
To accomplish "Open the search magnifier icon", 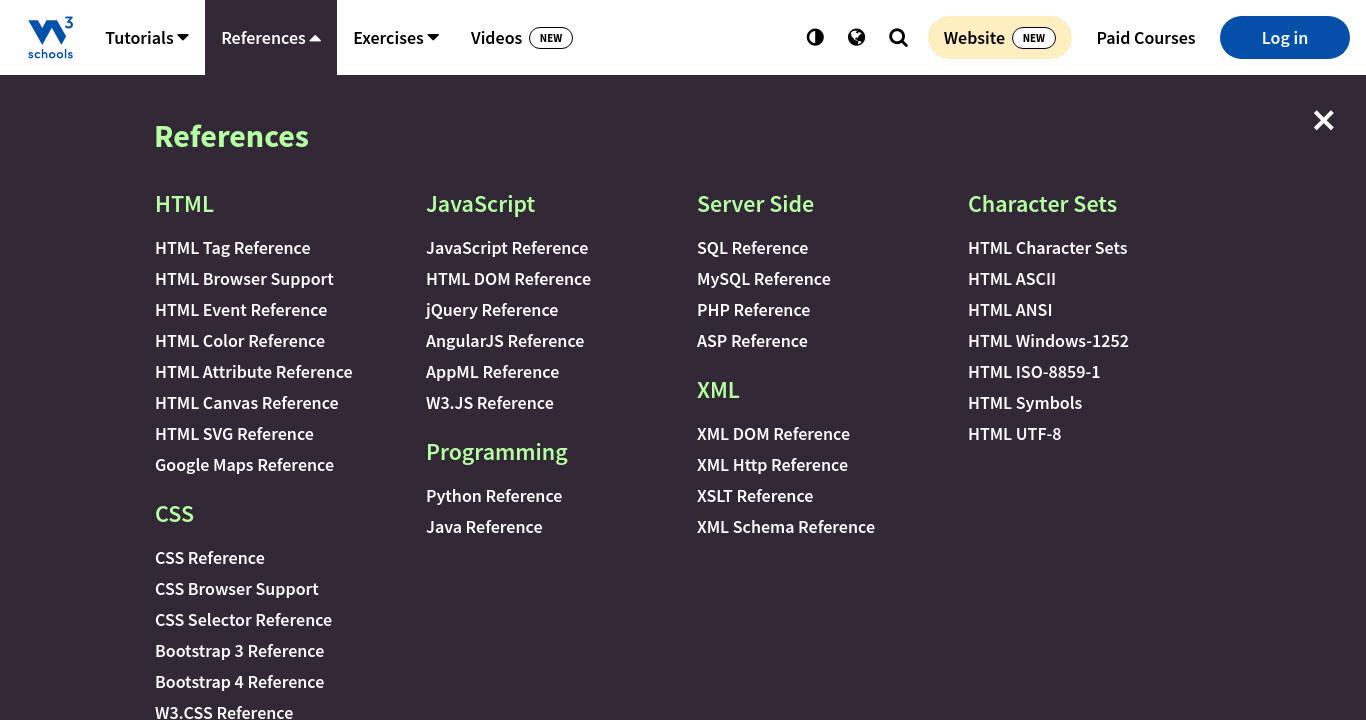I will (x=898, y=38).
